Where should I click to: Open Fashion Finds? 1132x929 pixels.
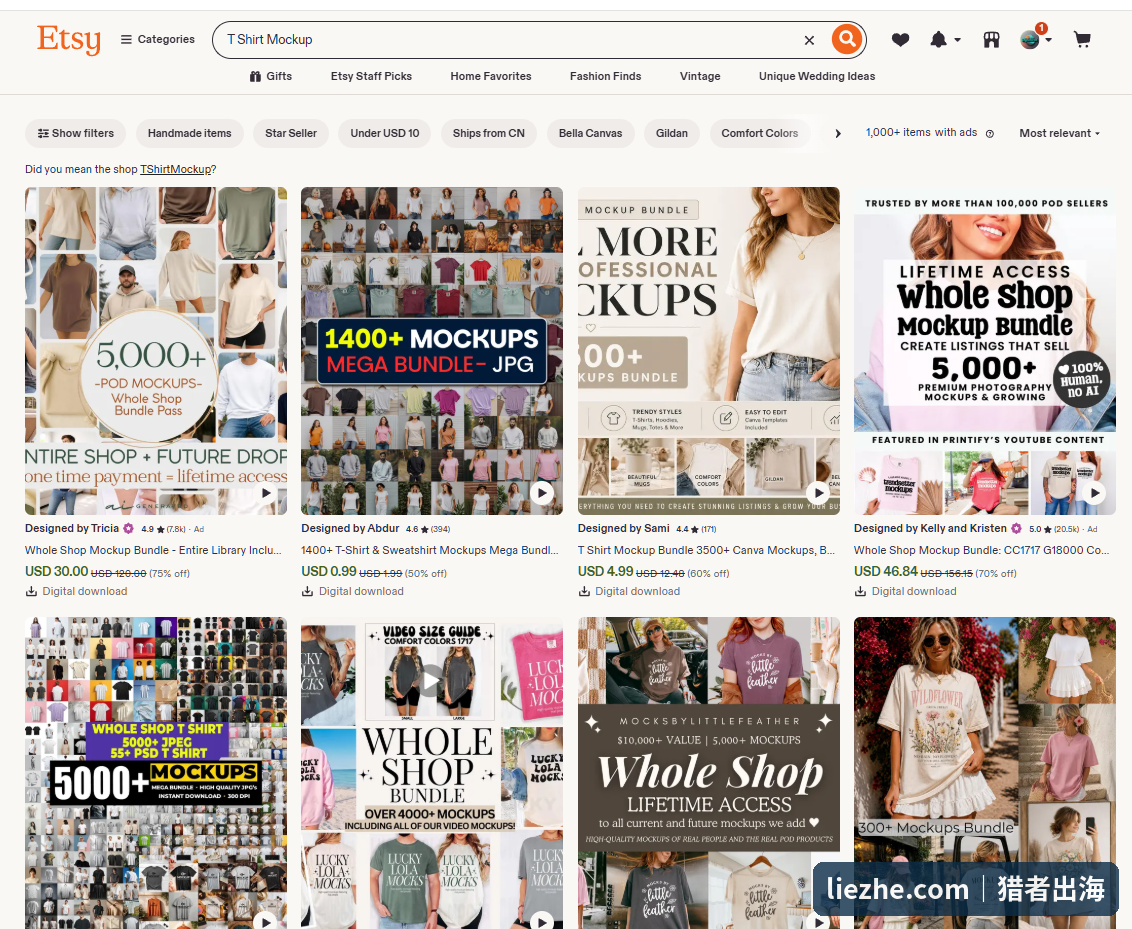pyautogui.click(x=605, y=76)
